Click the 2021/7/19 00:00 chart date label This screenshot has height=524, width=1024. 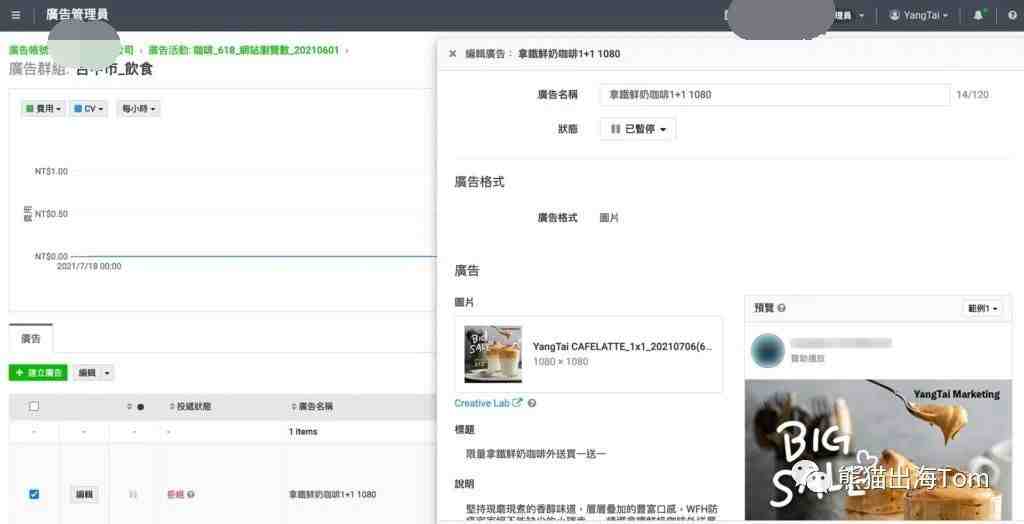coord(89,267)
